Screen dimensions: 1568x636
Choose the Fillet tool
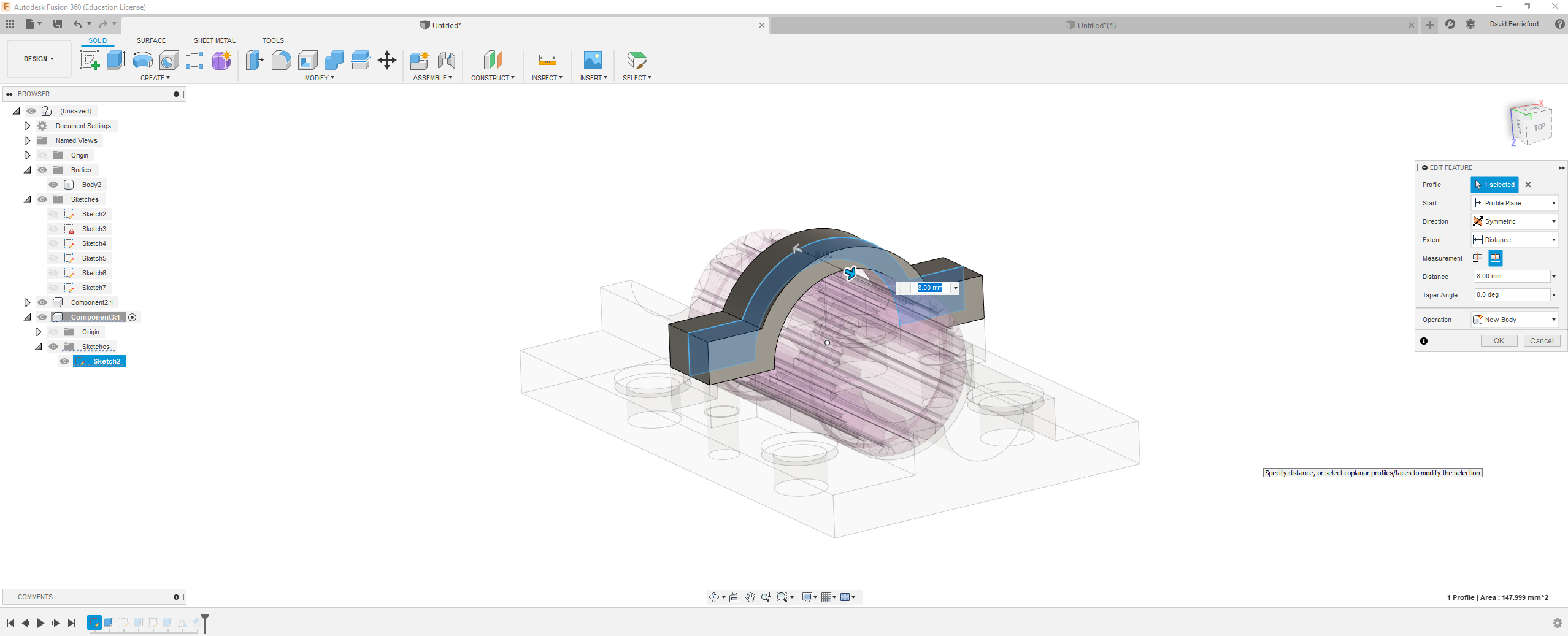281,60
